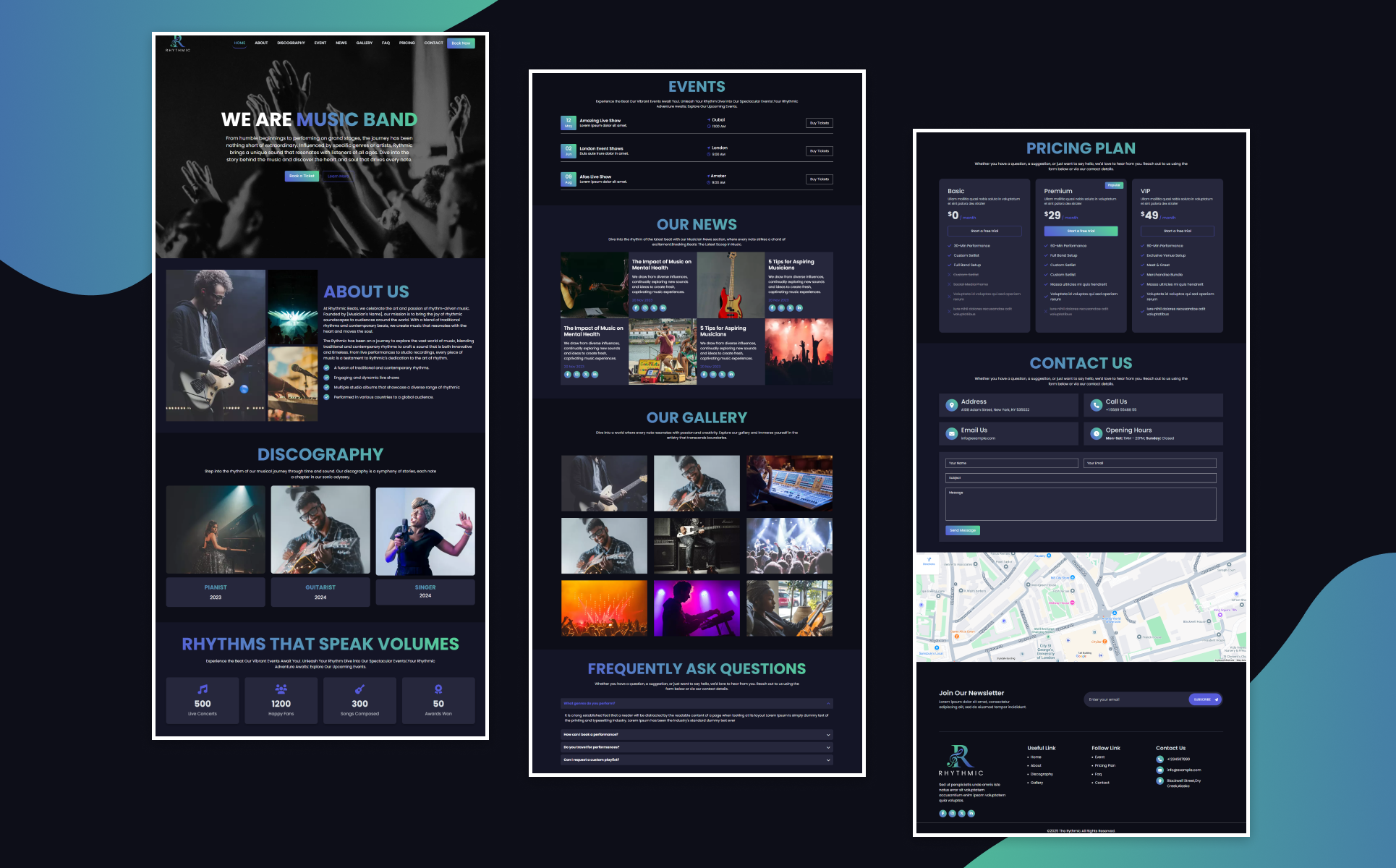
Task: Click the Rhythmic logo in the top navigation
Action: 178,43
